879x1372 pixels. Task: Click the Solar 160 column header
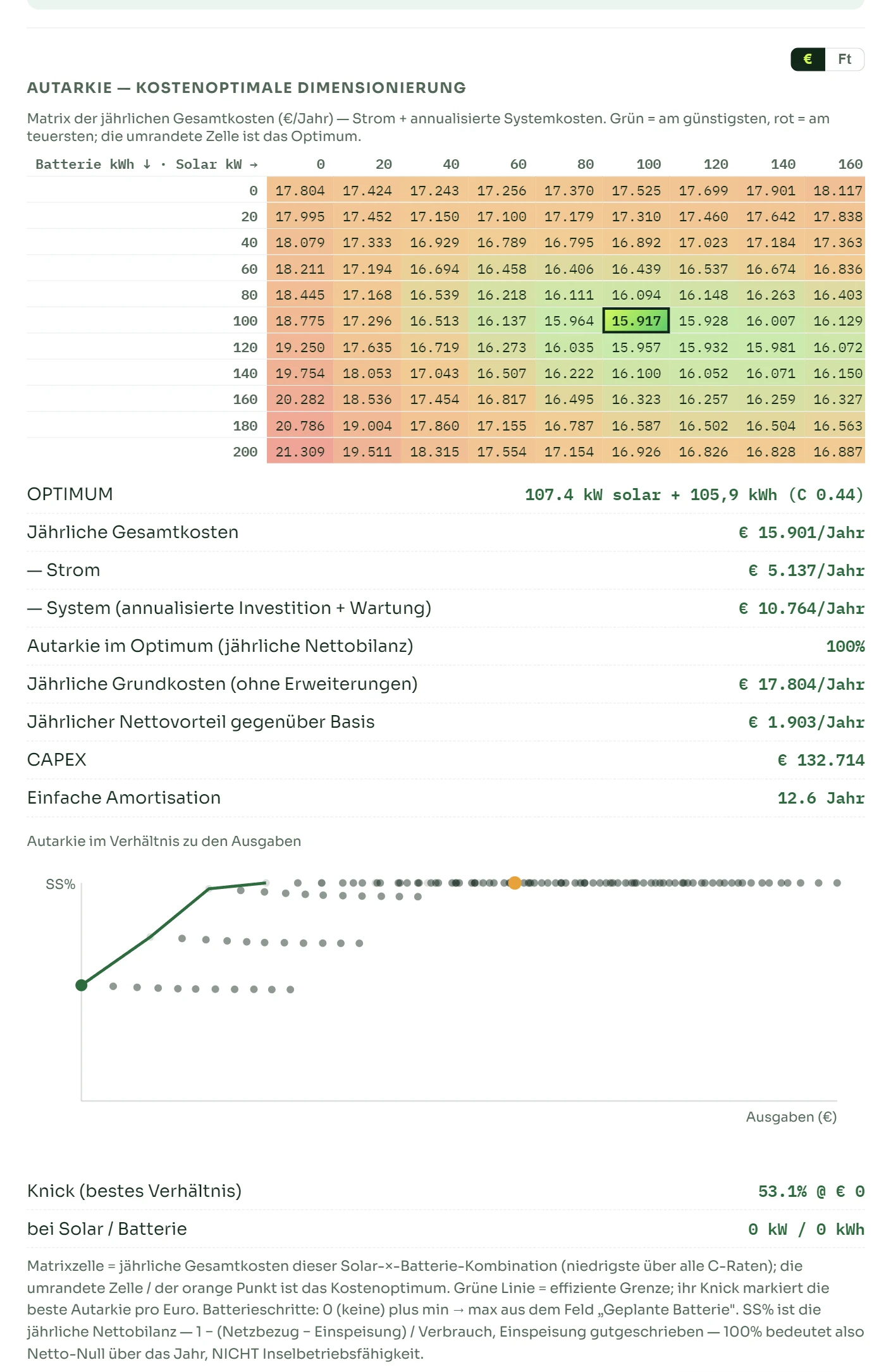pyautogui.click(x=850, y=164)
